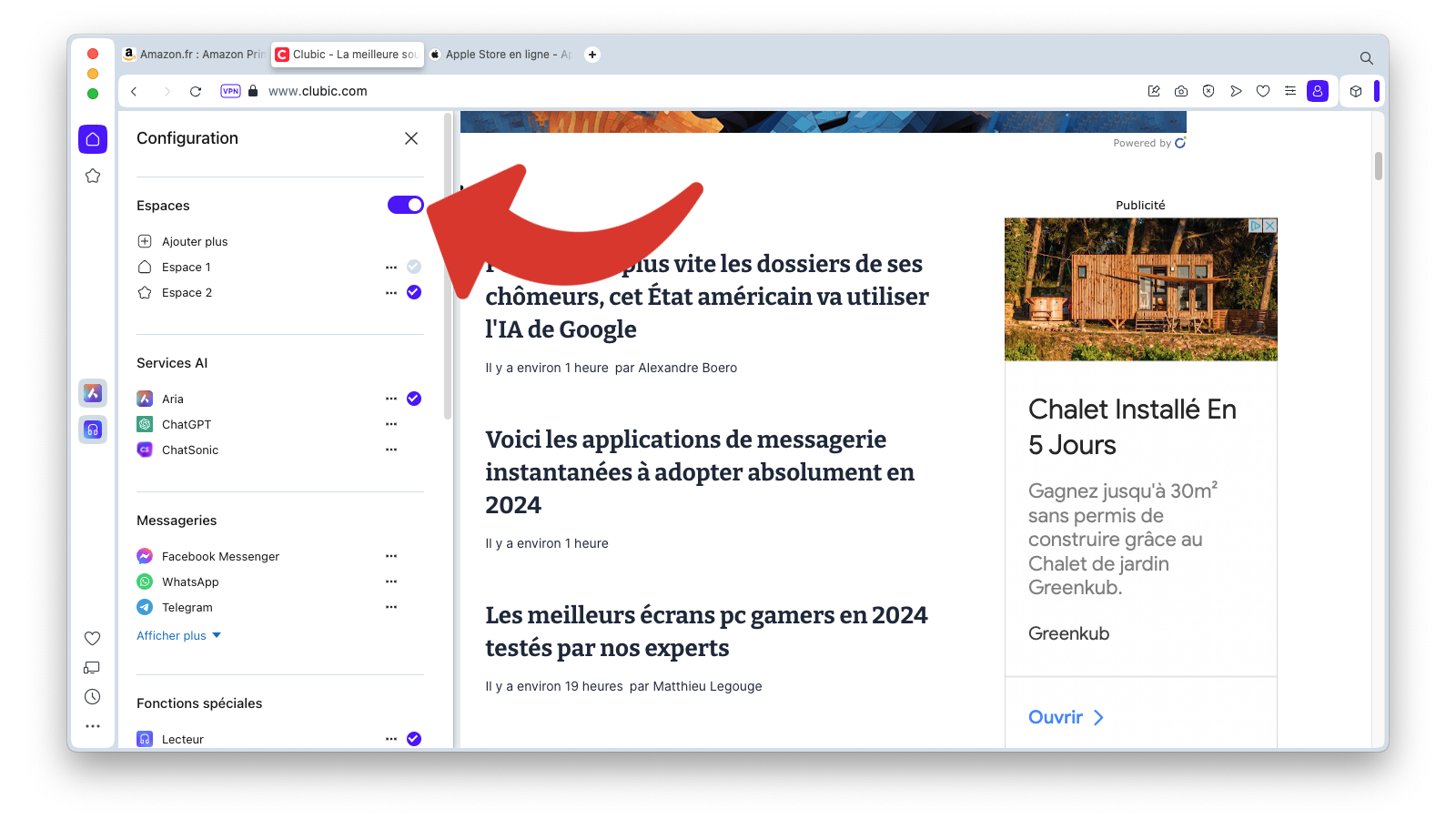Open history clock icon in sidebar

[x=92, y=697]
